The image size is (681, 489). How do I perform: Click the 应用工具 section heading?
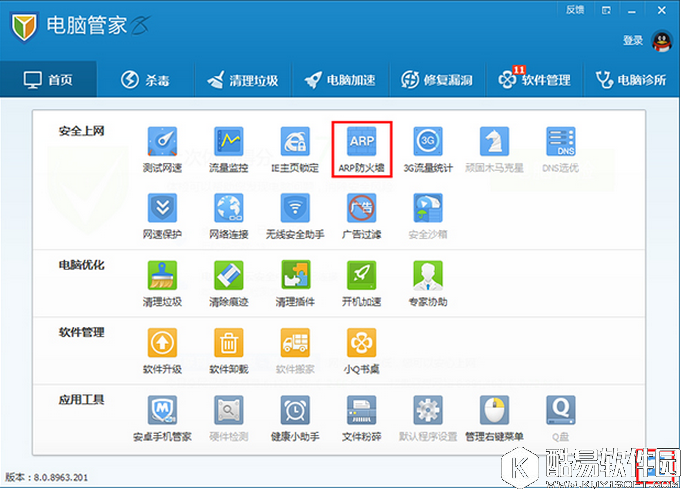81,400
